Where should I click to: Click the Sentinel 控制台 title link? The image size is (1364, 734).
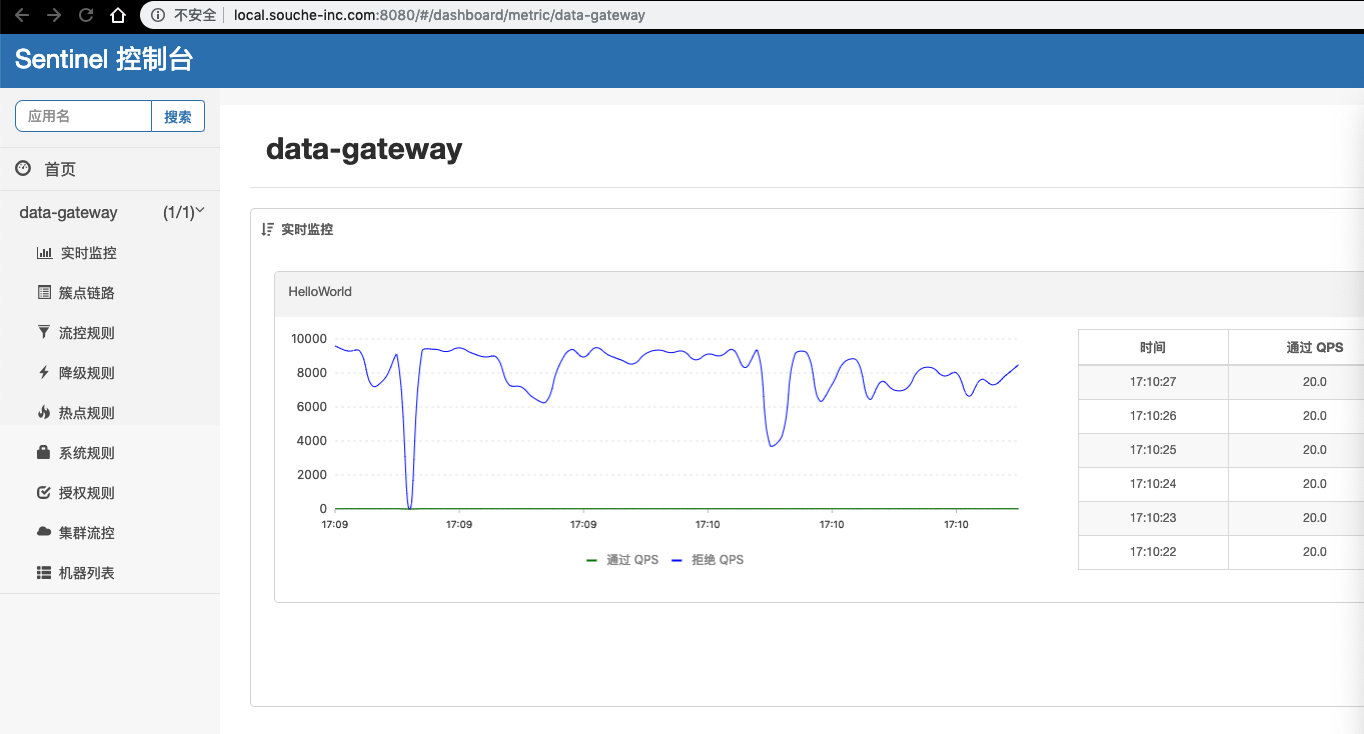coord(104,60)
